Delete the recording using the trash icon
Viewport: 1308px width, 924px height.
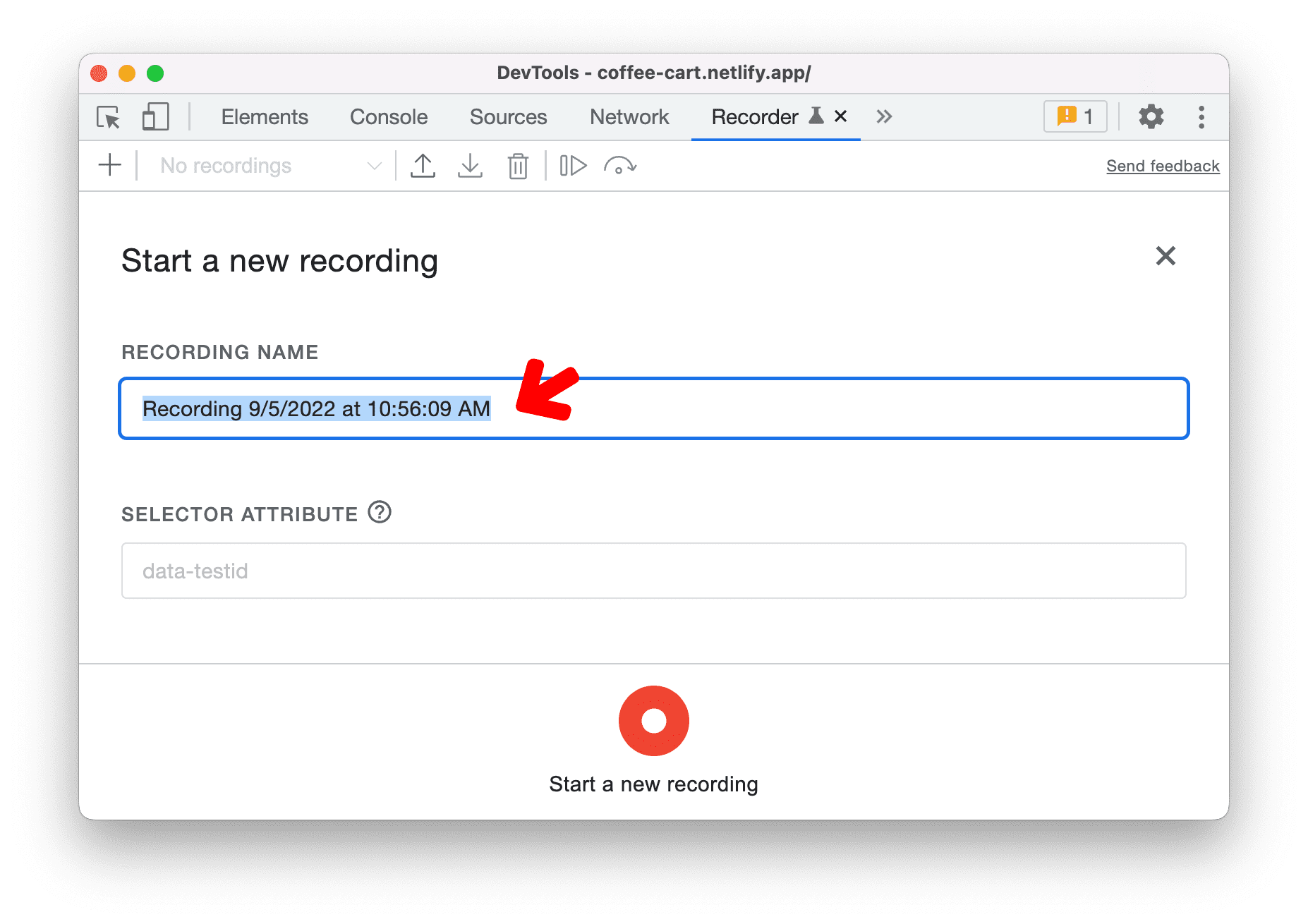click(x=518, y=166)
